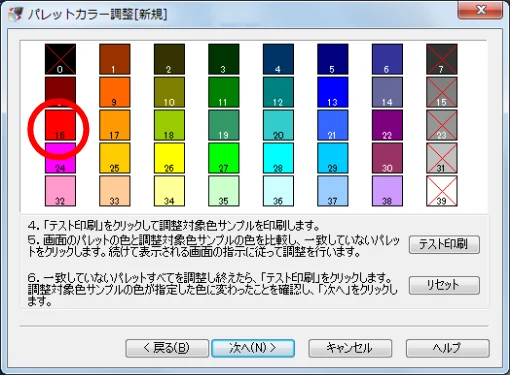Select palette swatch 16 (red)
This screenshot has width=511, height=376.
click(60, 125)
